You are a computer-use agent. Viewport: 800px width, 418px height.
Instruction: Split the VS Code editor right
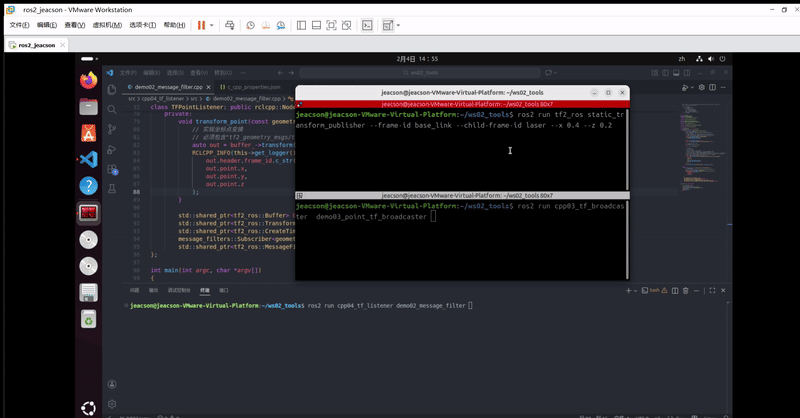click(x=712, y=87)
